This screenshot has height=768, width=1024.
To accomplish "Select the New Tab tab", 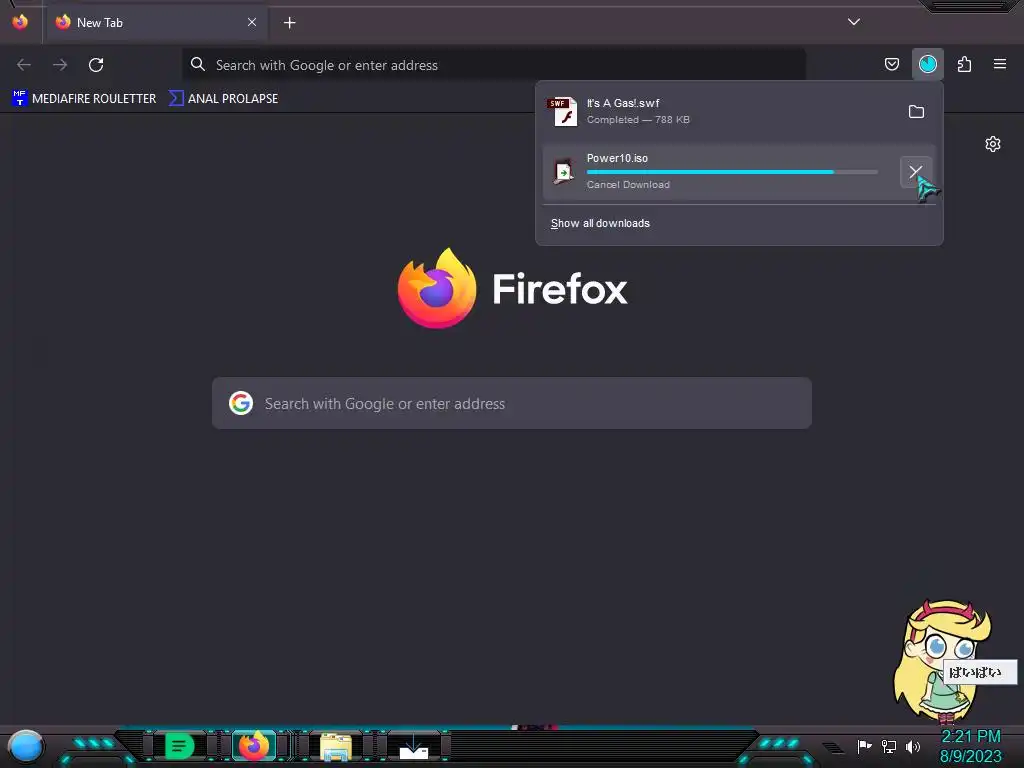I will tap(155, 23).
